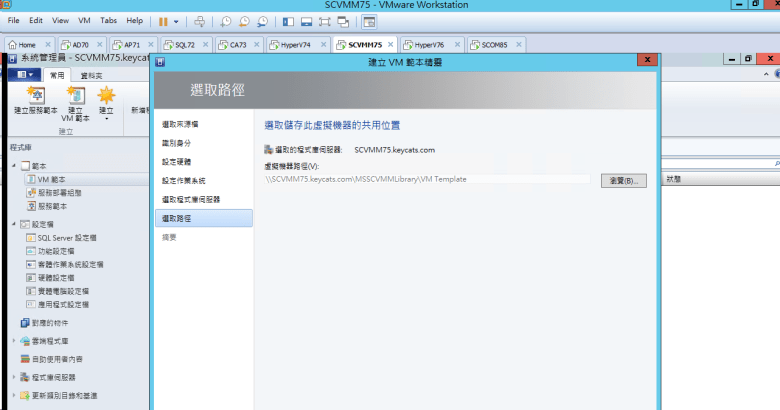This screenshot has height=410, width=780.
Task: Open snapshot manager icon in VMware toolbar
Action: click(262, 20)
